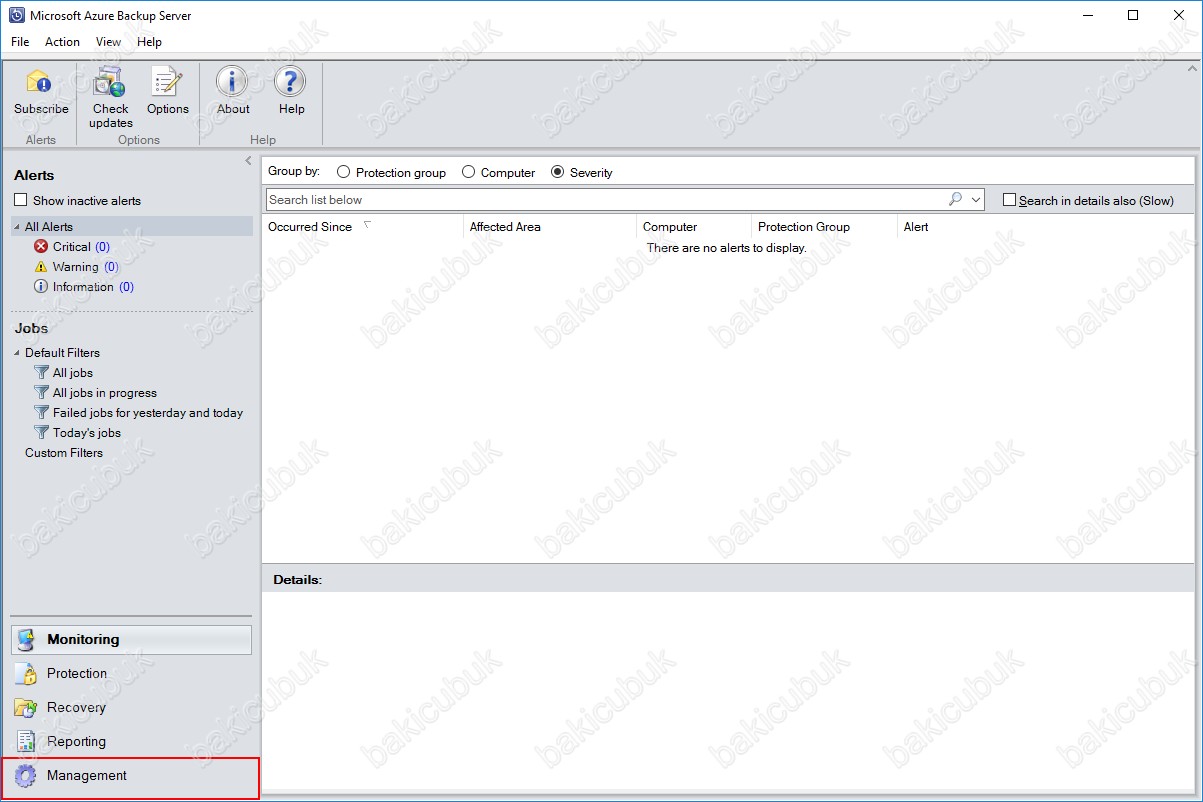Image resolution: width=1203 pixels, height=802 pixels.
Task: Select the All jobs filter
Action: pos(73,373)
